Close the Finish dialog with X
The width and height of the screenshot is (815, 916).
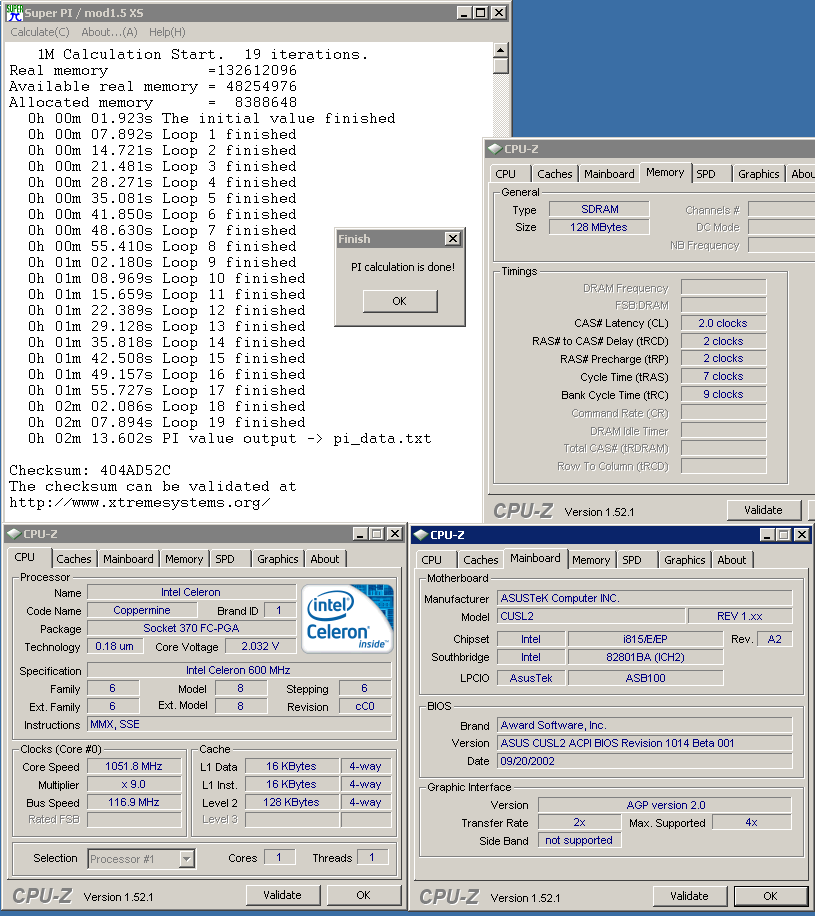[452, 239]
